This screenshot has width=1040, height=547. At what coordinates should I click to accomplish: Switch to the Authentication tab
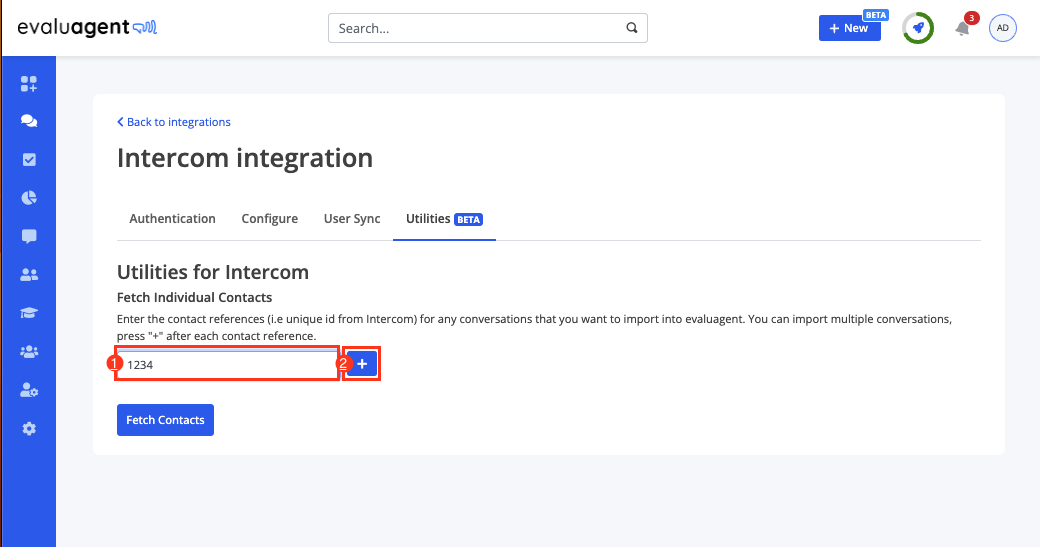coord(172,219)
